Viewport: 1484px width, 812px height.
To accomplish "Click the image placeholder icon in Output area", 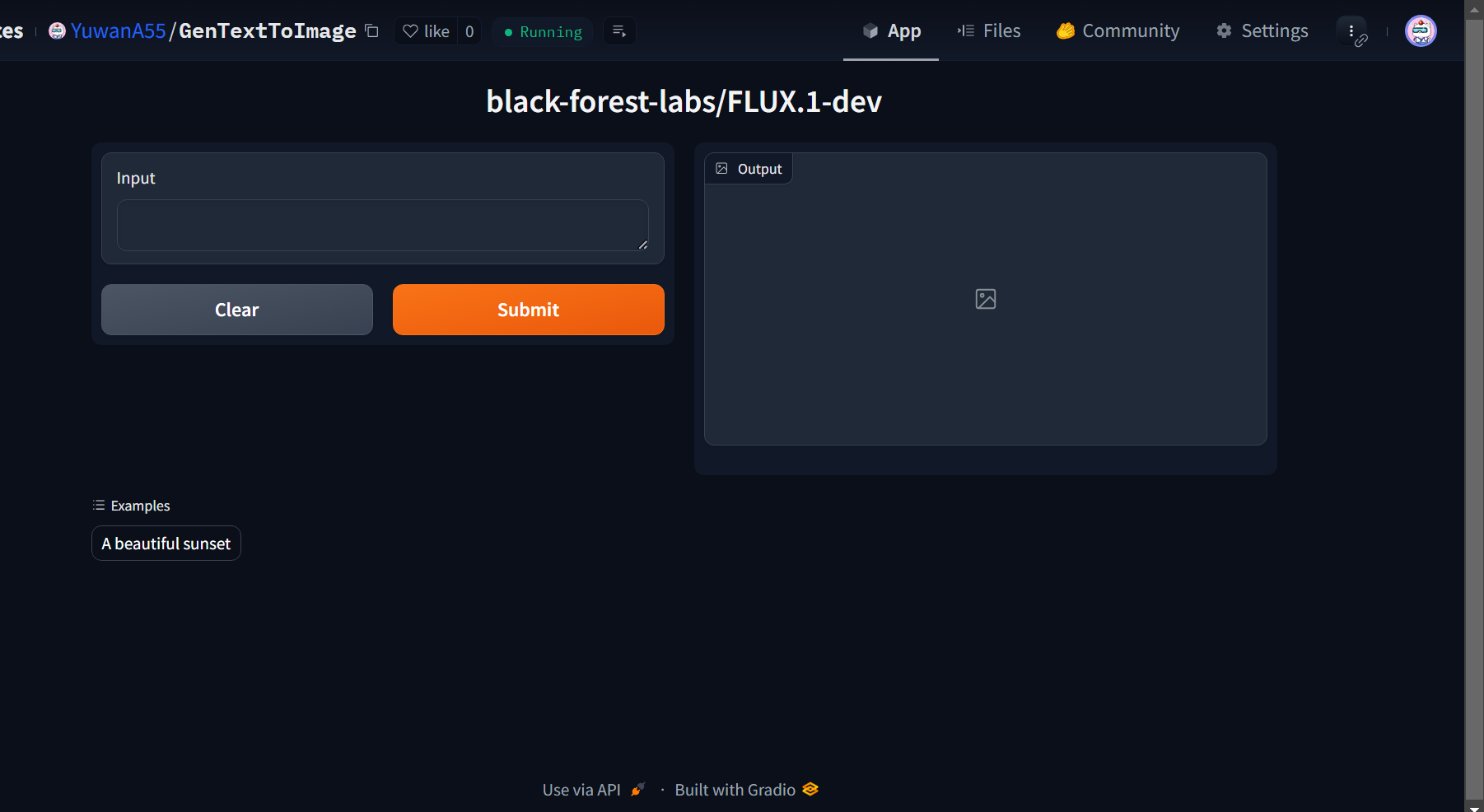I will pyautogui.click(x=985, y=299).
